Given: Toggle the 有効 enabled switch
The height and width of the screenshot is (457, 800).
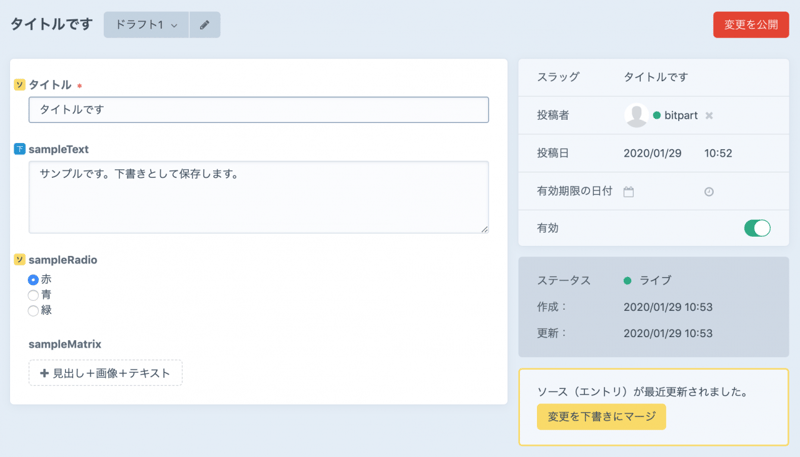Looking at the screenshot, I should [x=757, y=228].
